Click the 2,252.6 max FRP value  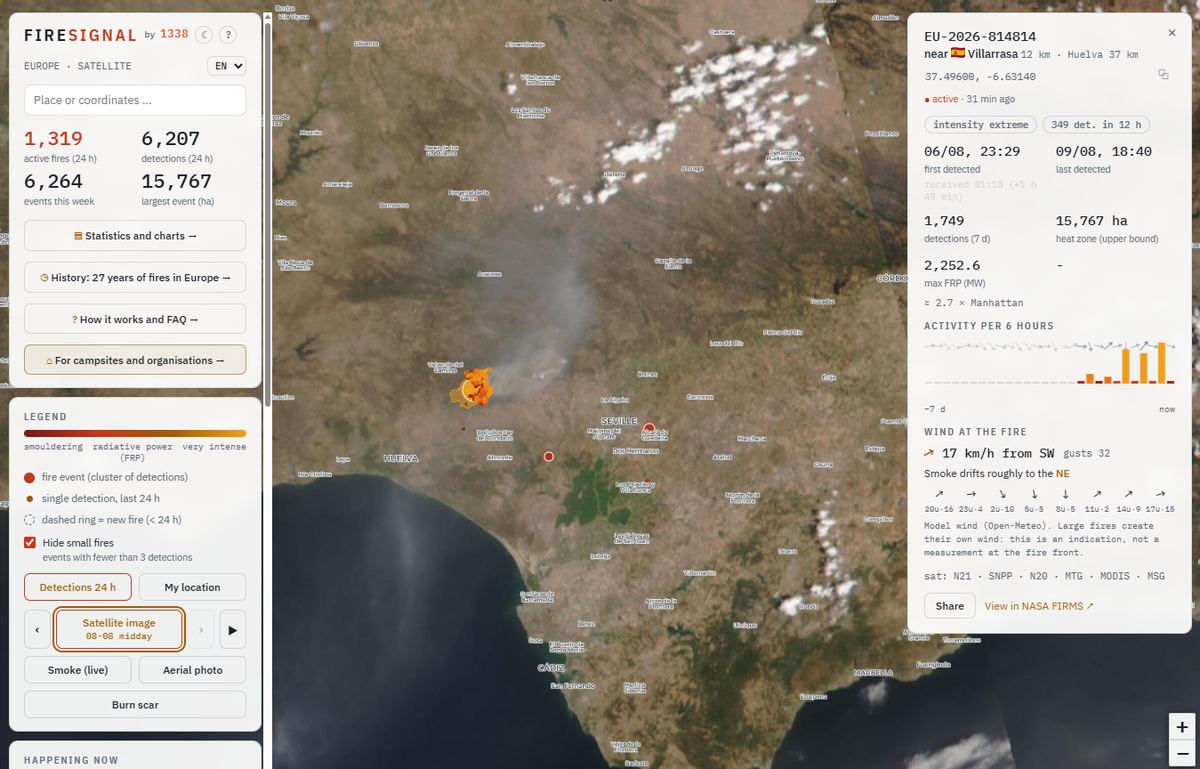[952, 265]
